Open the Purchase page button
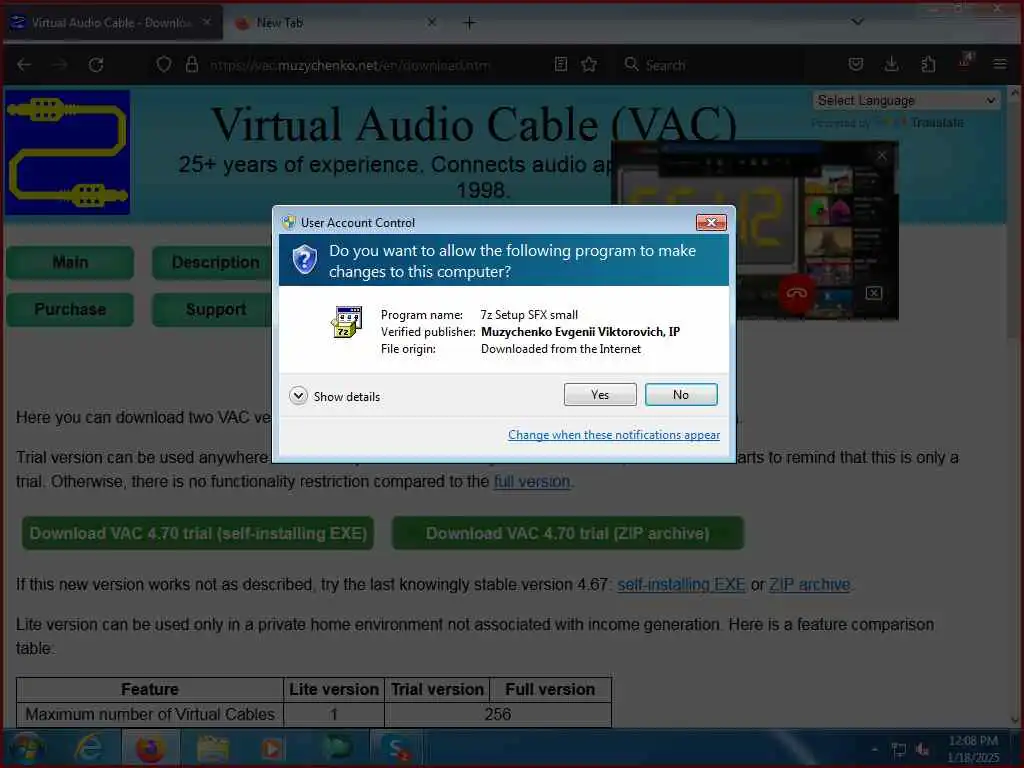This screenshot has height=768, width=1024. pyautogui.click(x=70, y=310)
